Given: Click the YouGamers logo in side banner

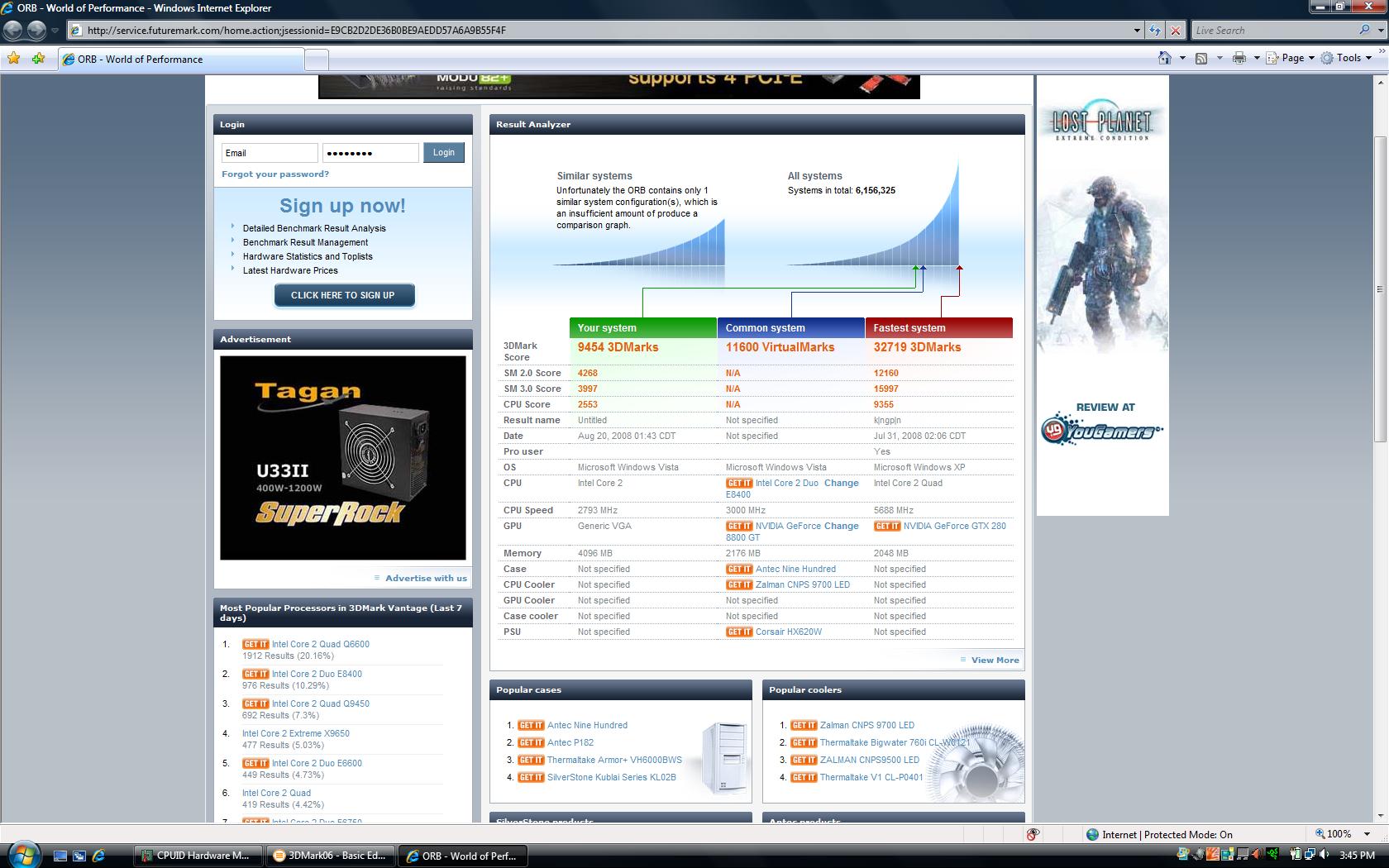Looking at the screenshot, I should pos(1102,430).
